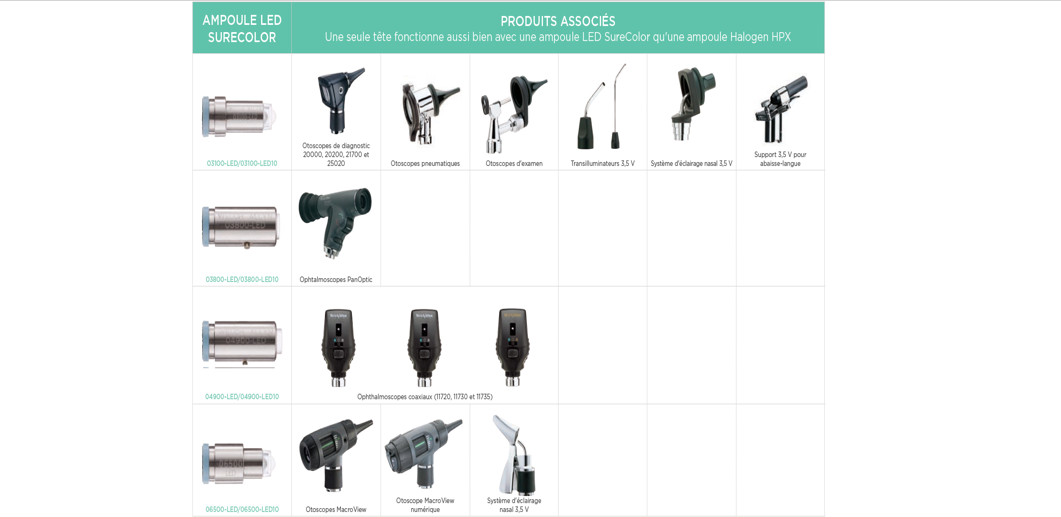Select the third coaxial ophthalmoscope image
Viewport: 1061px width, 519px height.
512,347
